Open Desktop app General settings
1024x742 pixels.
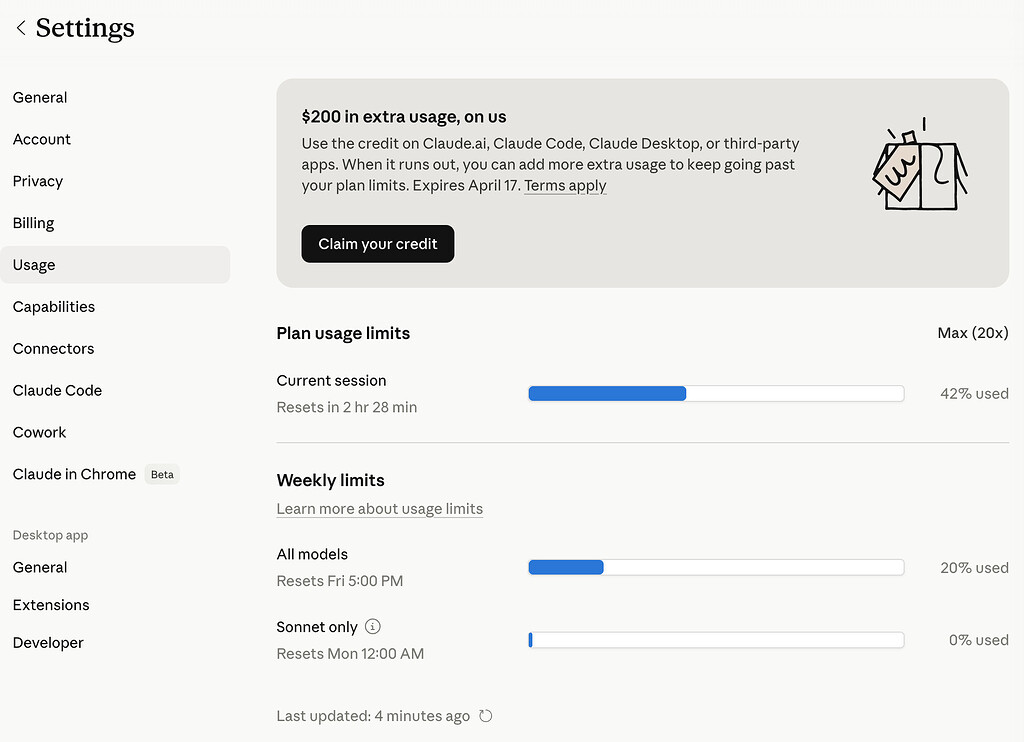[x=40, y=567]
